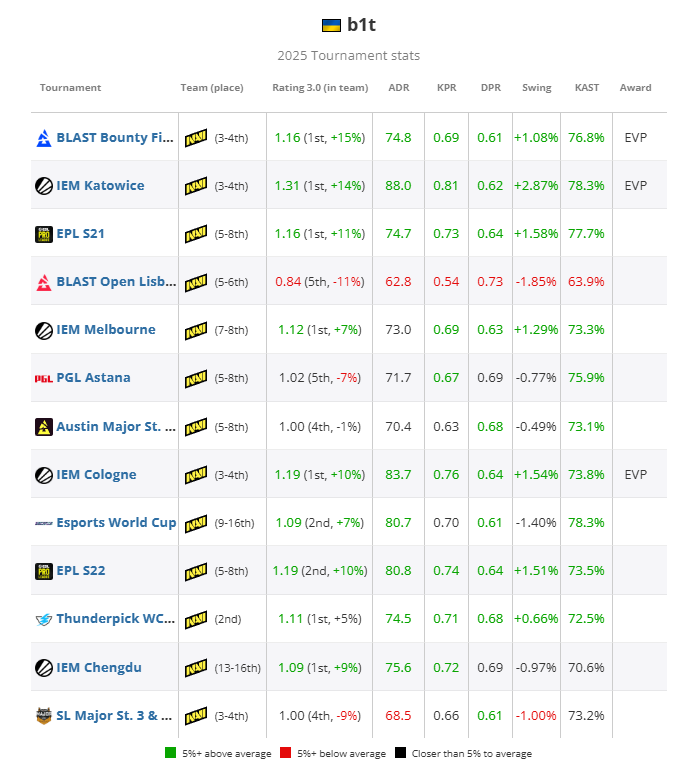Open the Thunderpick WC... tournament link
The image size is (695, 781).
click(x=116, y=619)
